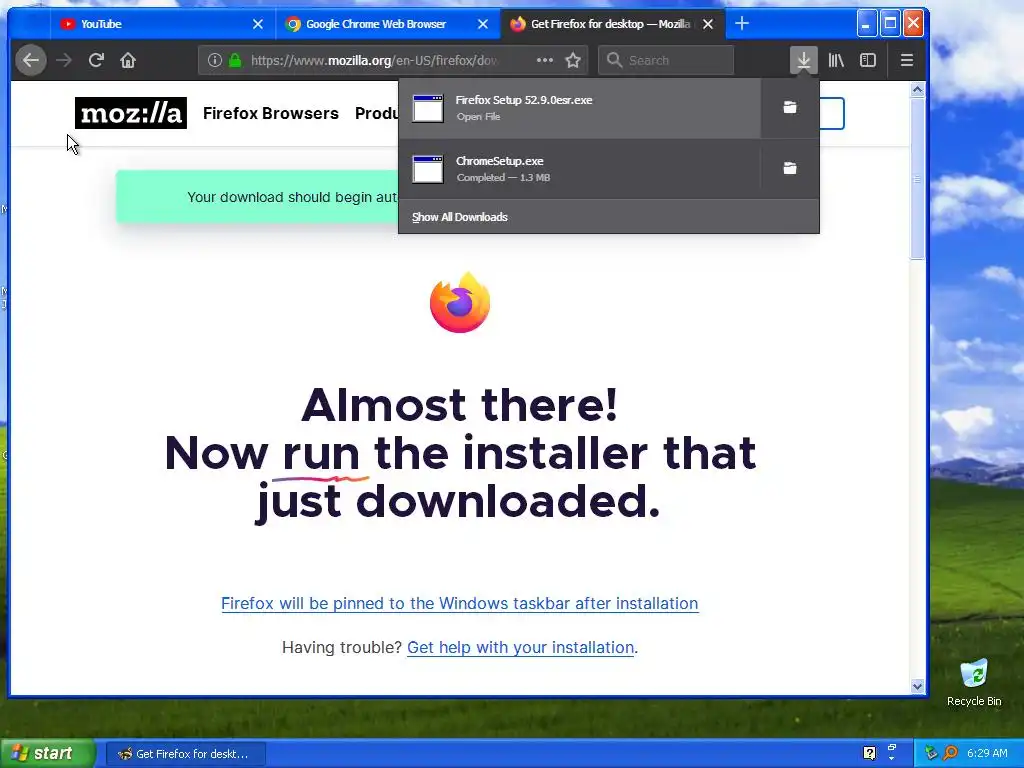The height and width of the screenshot is (768, 1024).
Task: Follow Get help with your installation link
Action: point(520,647)
